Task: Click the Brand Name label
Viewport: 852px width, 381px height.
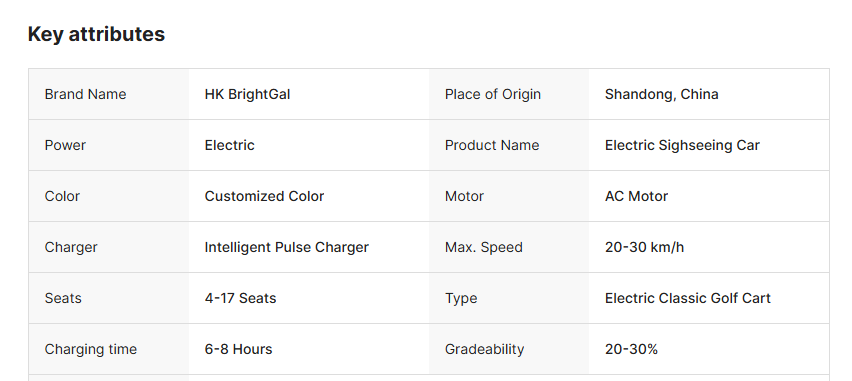Action: [x=85, y=94]
